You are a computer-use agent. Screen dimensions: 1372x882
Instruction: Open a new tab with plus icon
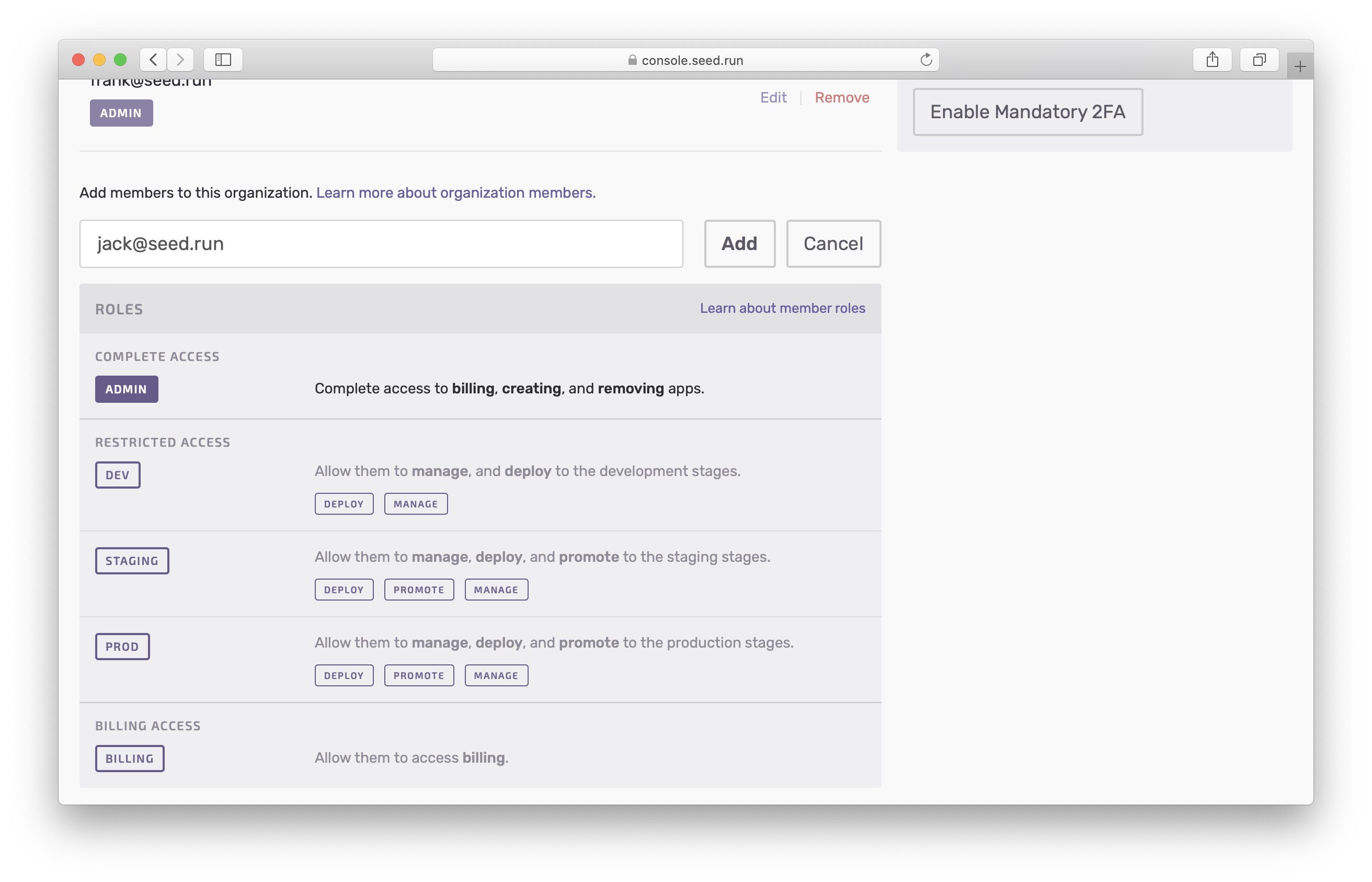pos(1299,67)
